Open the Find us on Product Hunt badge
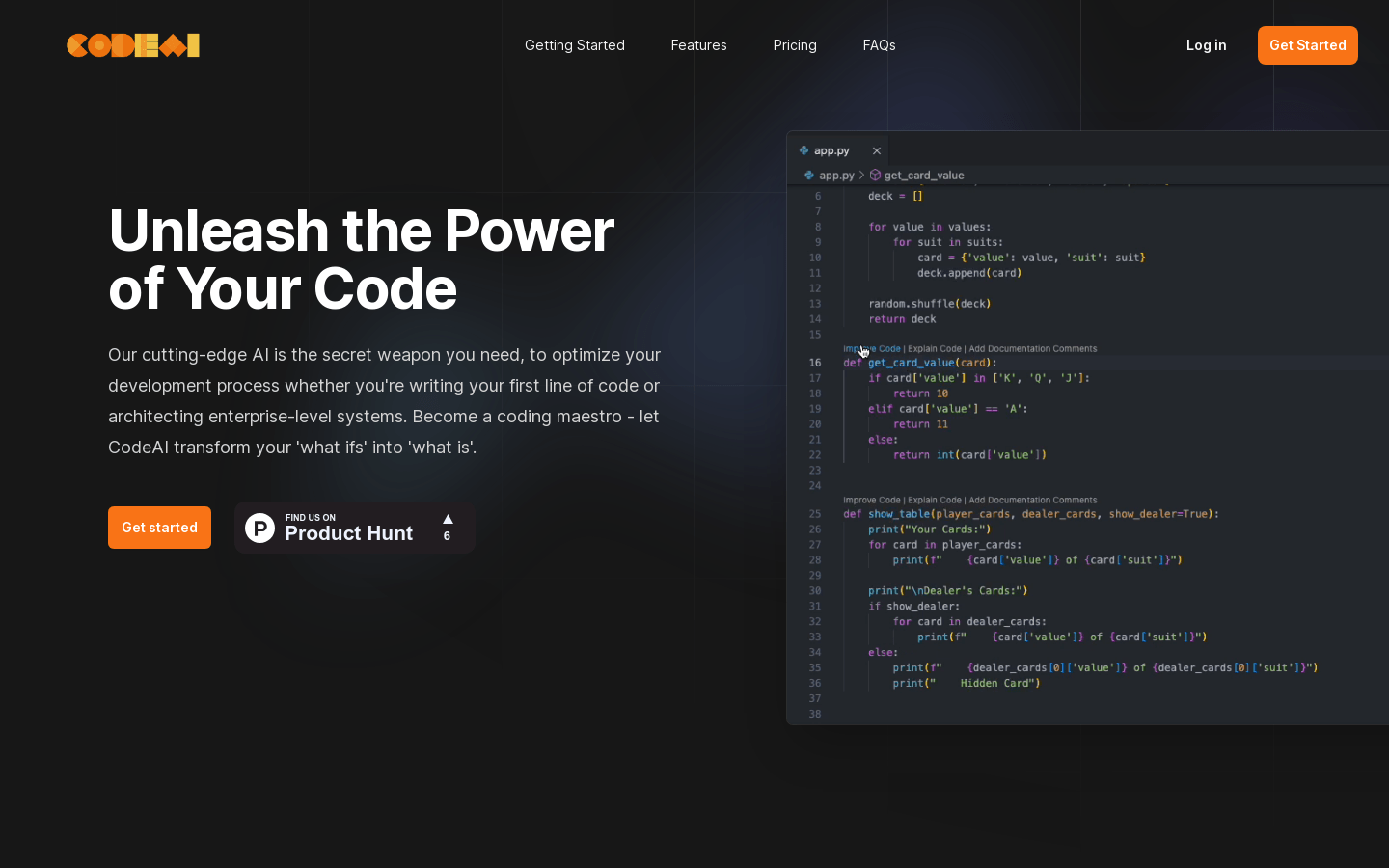Viewport: 1389px width, 868px height. 355,528
